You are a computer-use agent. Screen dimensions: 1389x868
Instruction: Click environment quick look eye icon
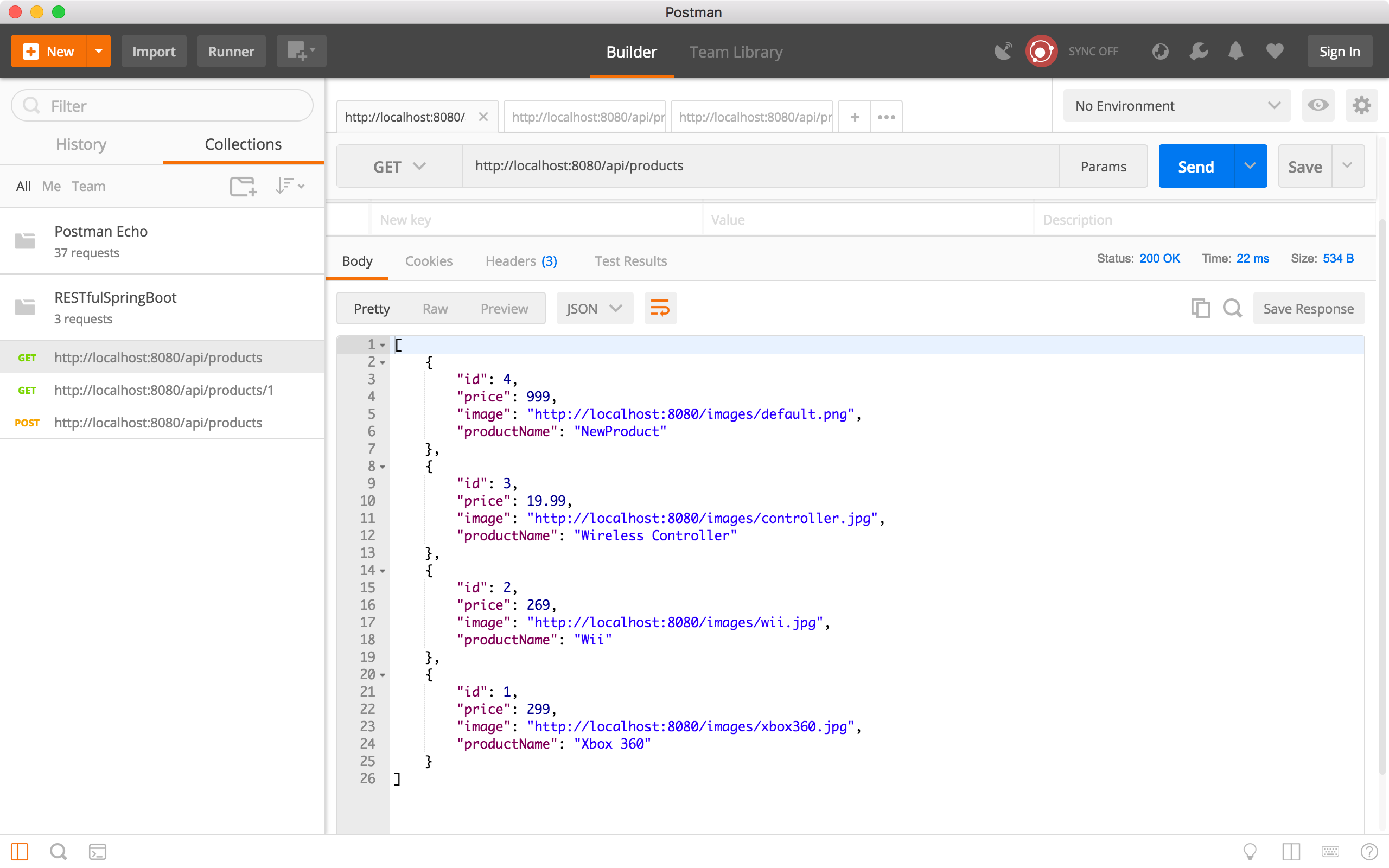tap(1318, 105)
